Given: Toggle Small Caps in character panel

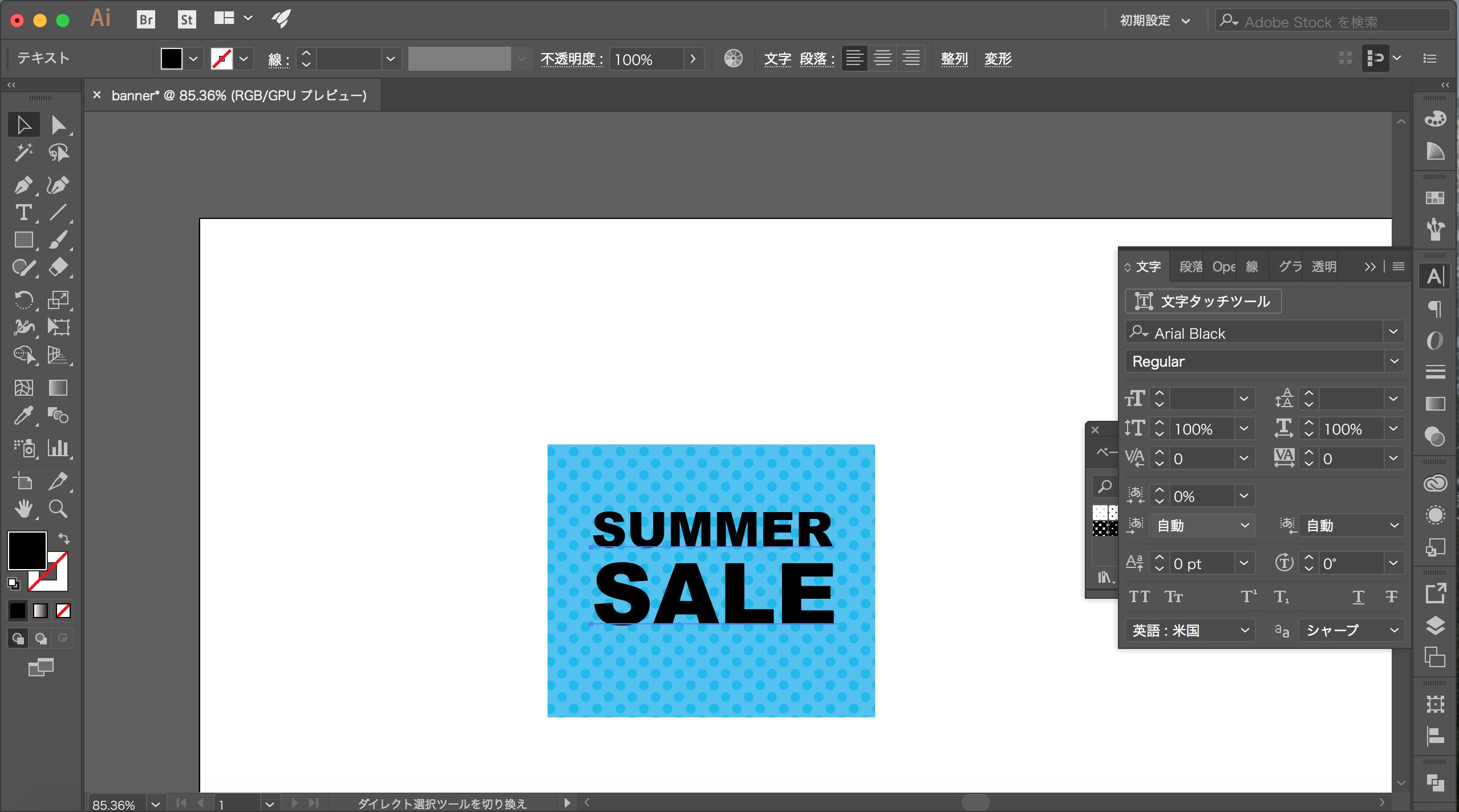Looking at the screenshot, I should 1173,596.
